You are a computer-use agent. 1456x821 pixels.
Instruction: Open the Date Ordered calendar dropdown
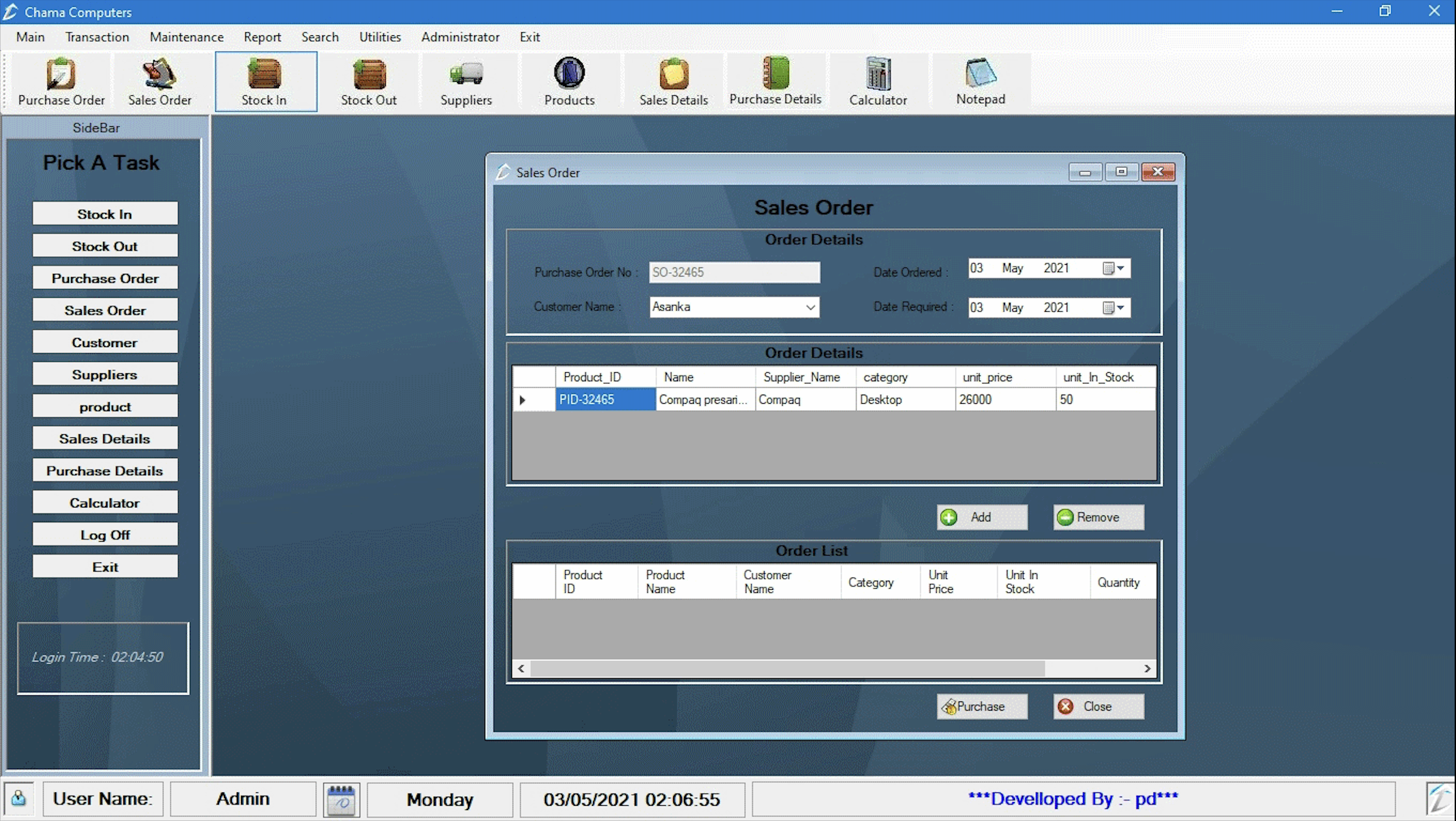click(x=1114, y=268)
